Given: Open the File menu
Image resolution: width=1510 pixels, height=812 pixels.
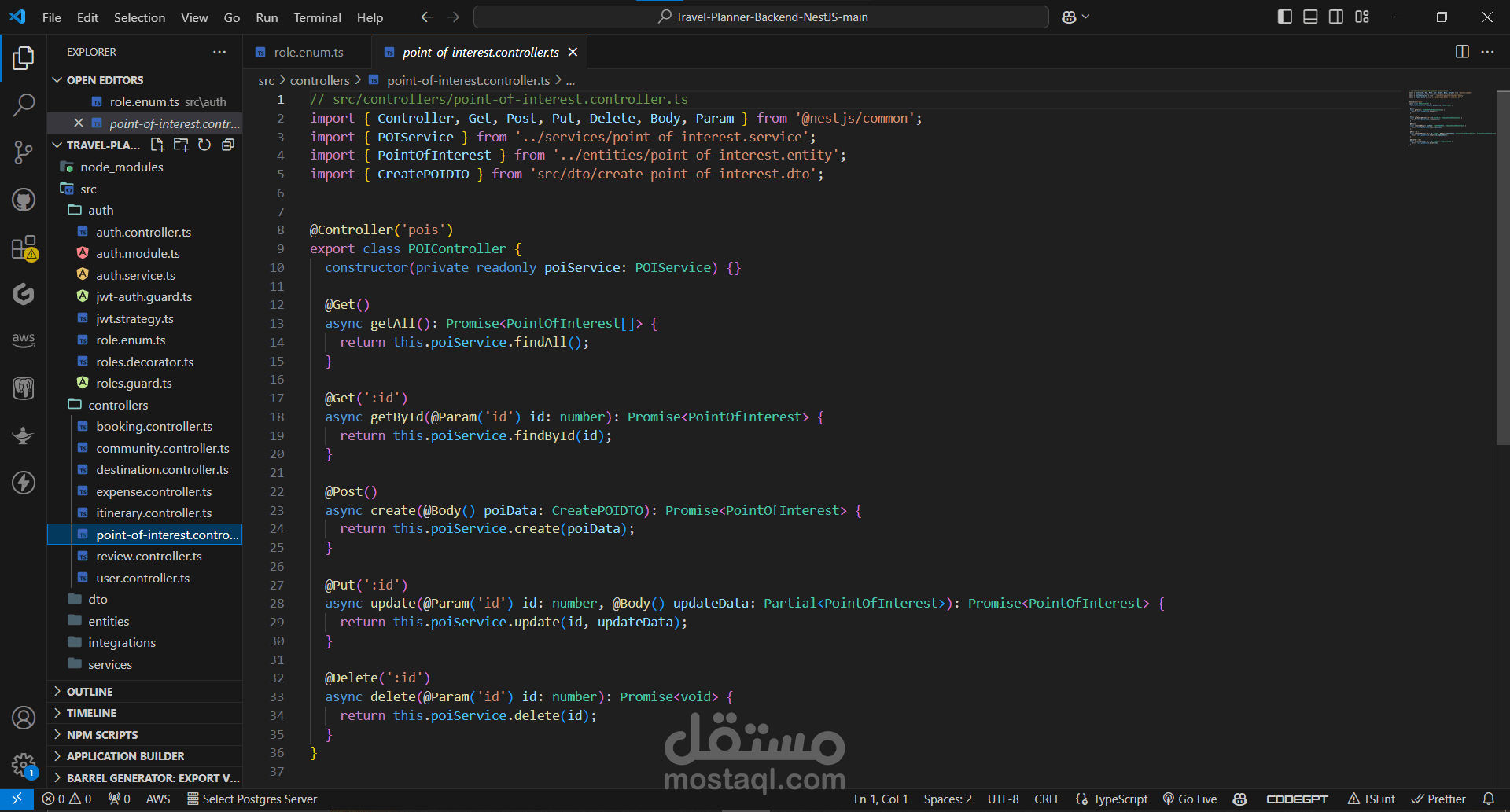Looking at the screenshot, I should tap(52, 17).
